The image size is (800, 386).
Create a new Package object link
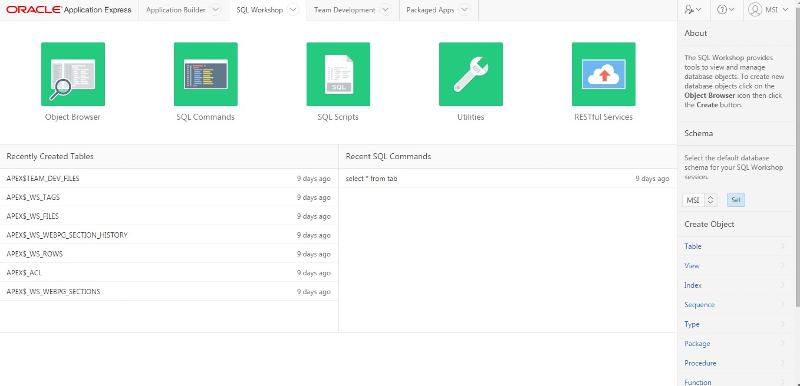697,344
